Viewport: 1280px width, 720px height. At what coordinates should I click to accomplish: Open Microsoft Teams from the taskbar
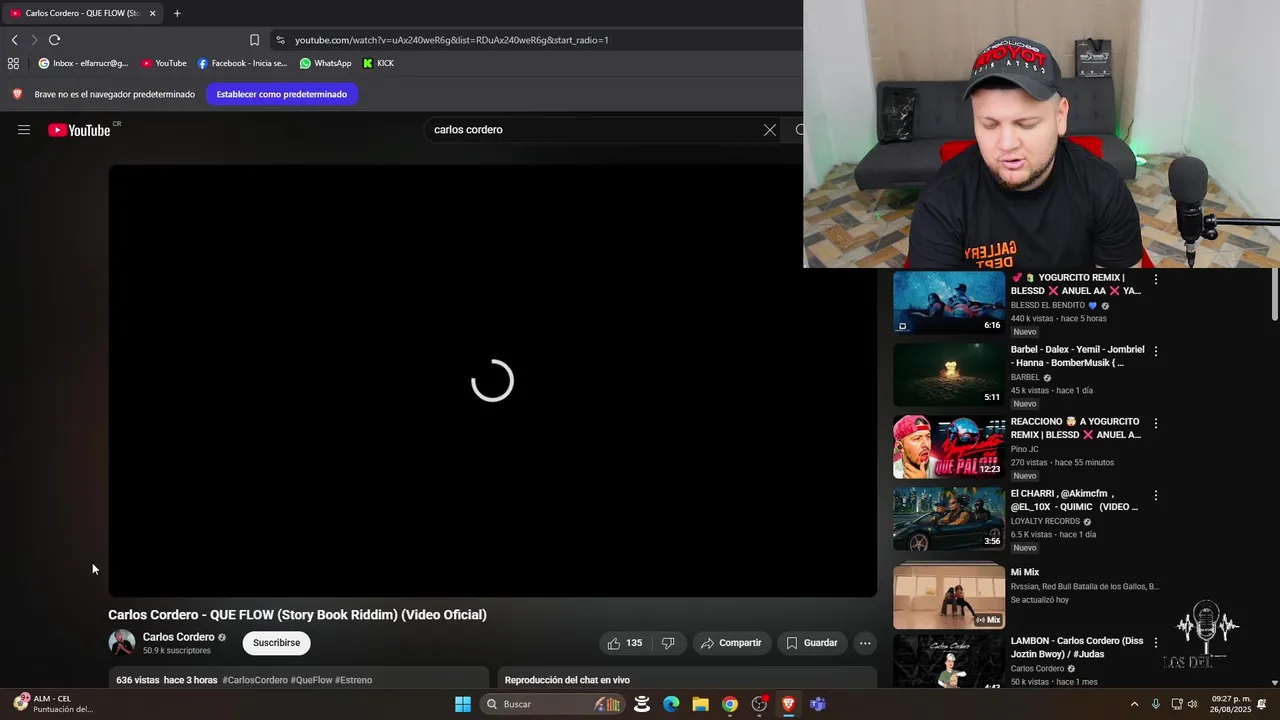[818, 704]
